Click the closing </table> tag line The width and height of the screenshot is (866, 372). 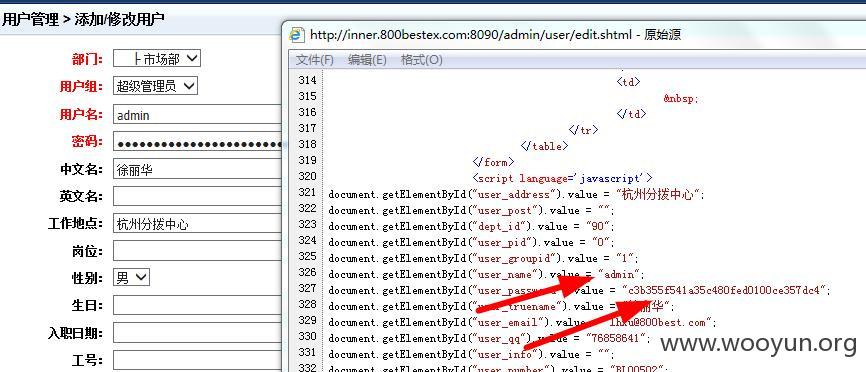point(544,146)
